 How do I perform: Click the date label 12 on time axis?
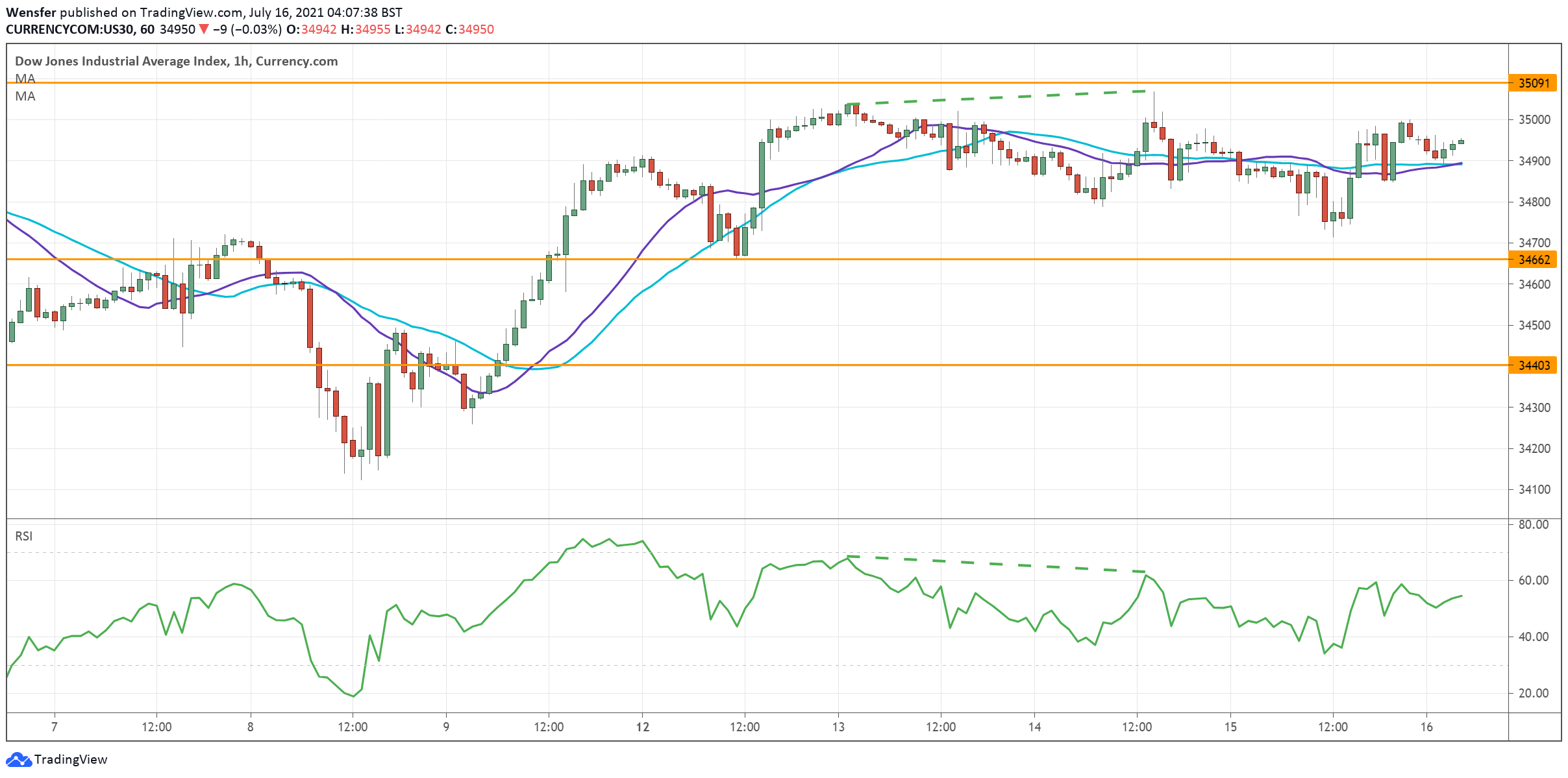[x=642, y=727]
